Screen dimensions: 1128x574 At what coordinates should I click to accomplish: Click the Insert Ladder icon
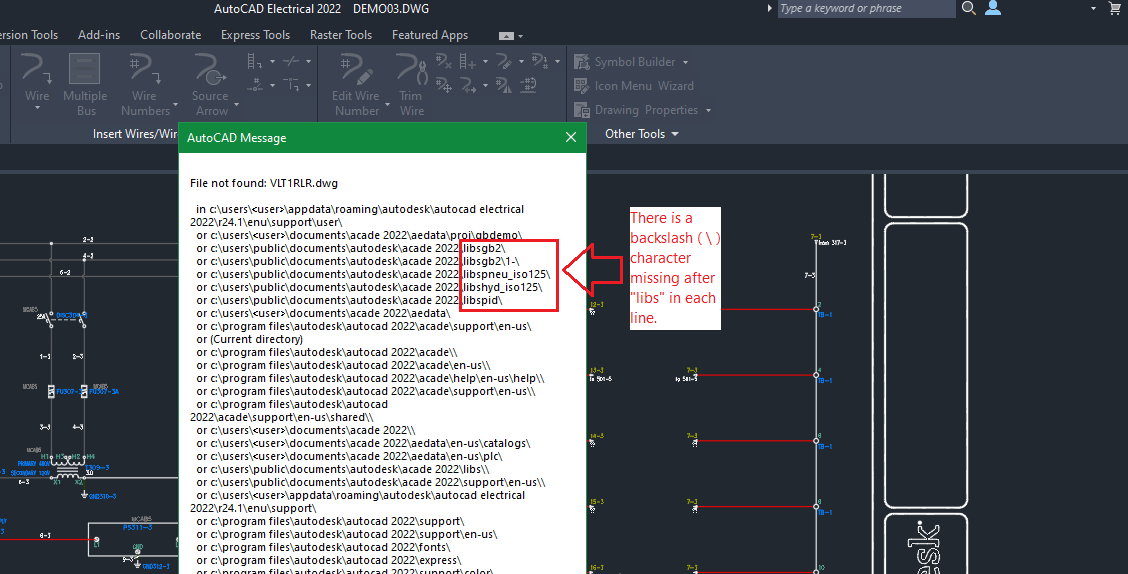click(x=255, y=62)
